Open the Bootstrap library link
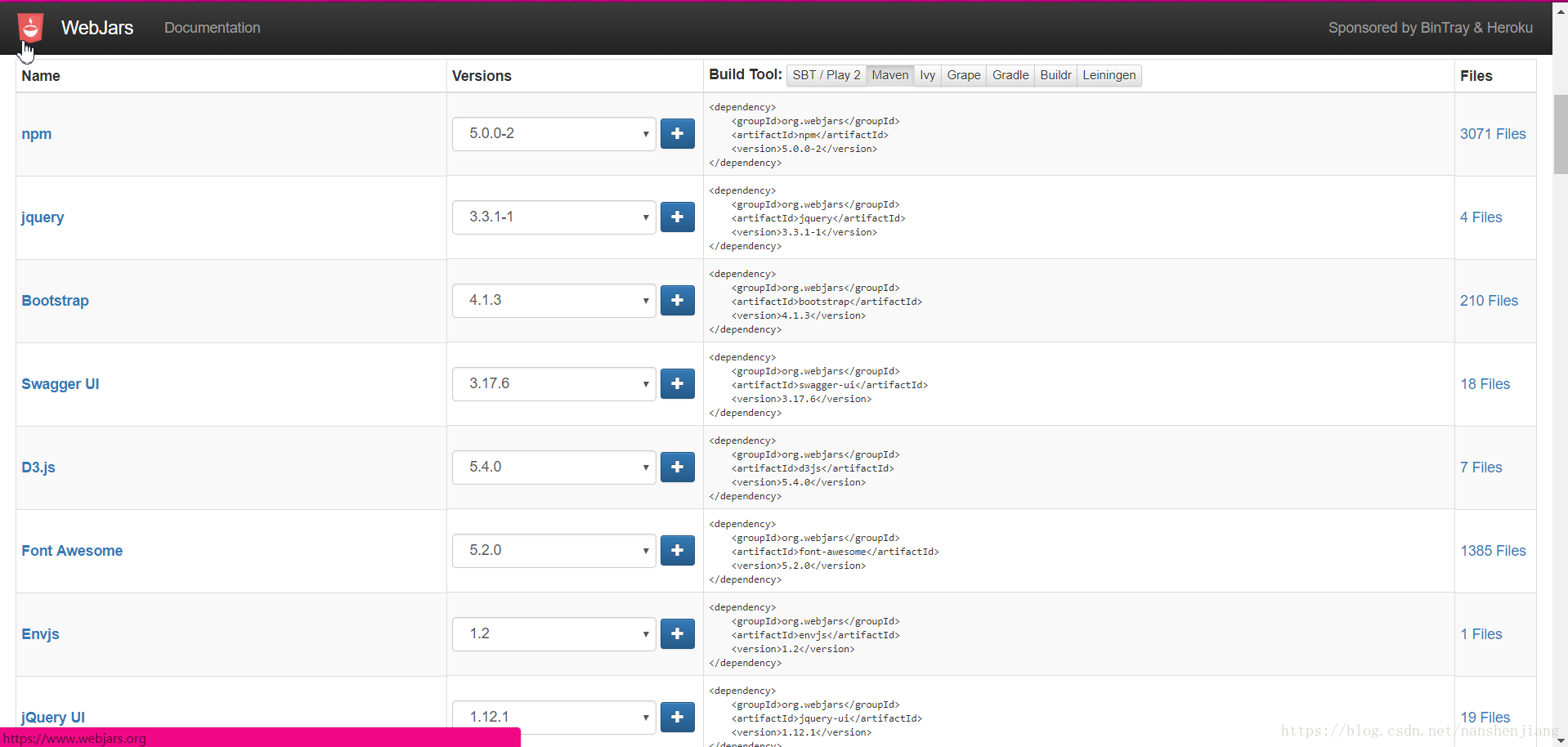 (55, 301)
